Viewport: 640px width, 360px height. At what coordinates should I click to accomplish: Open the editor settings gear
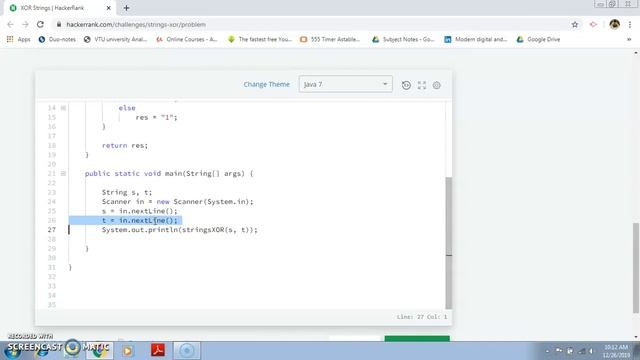(437, 85)
